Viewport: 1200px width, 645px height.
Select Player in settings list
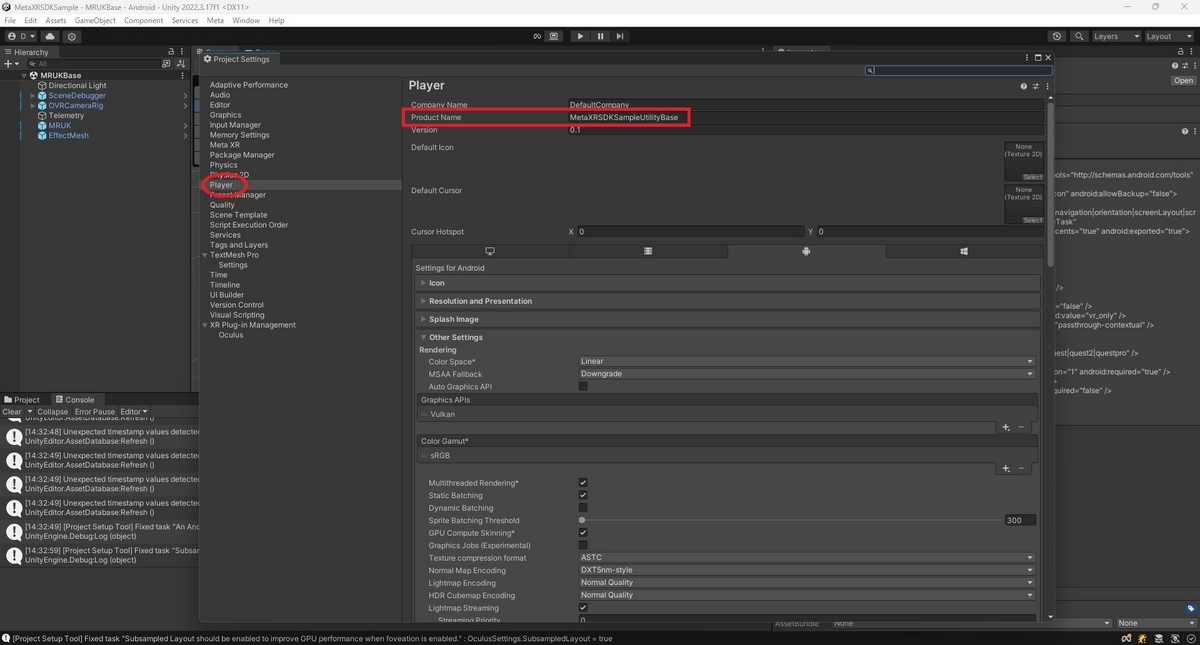click(221, 185)
